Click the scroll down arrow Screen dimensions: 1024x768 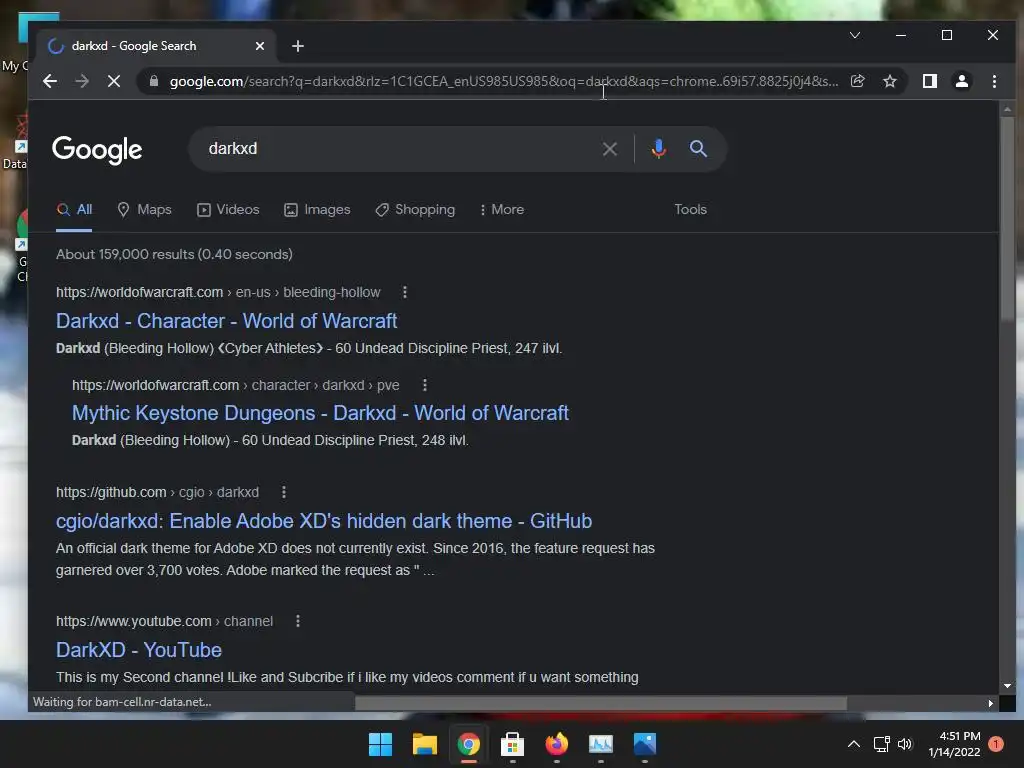pyautogui.click(x=1007, y=686)
